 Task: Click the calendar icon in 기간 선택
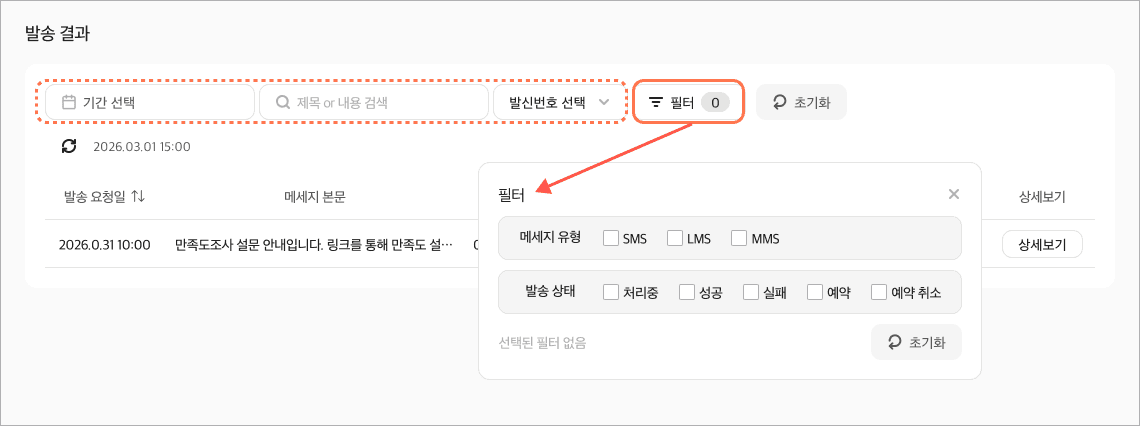pos(68,103)
